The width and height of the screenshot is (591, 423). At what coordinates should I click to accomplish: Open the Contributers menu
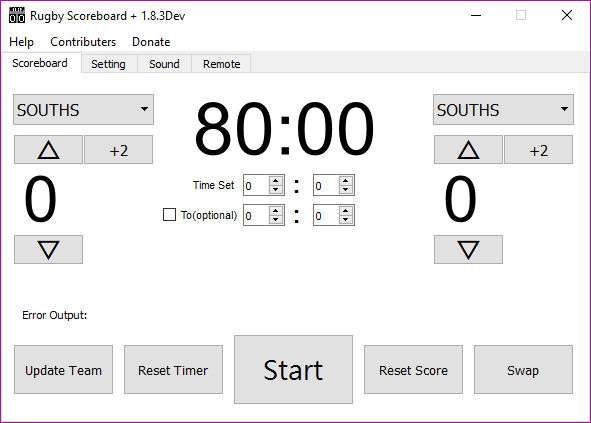[x=83, y=42]
